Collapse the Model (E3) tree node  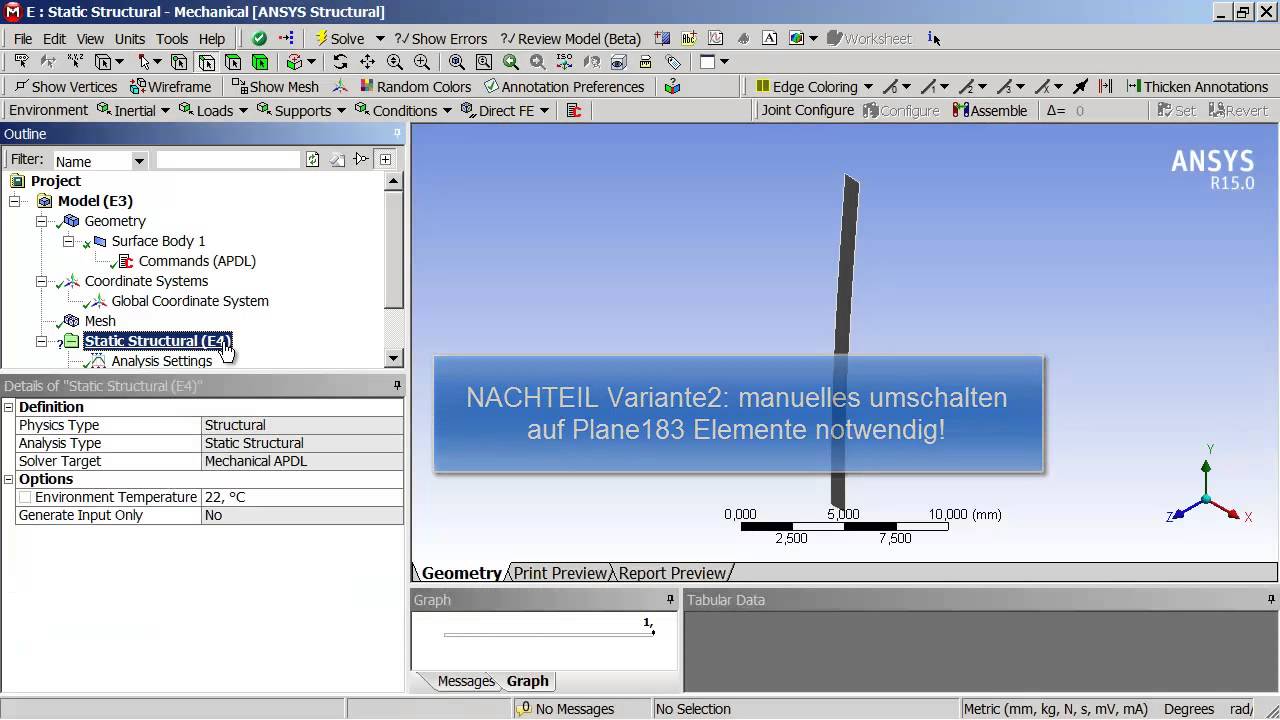(15, 201)
